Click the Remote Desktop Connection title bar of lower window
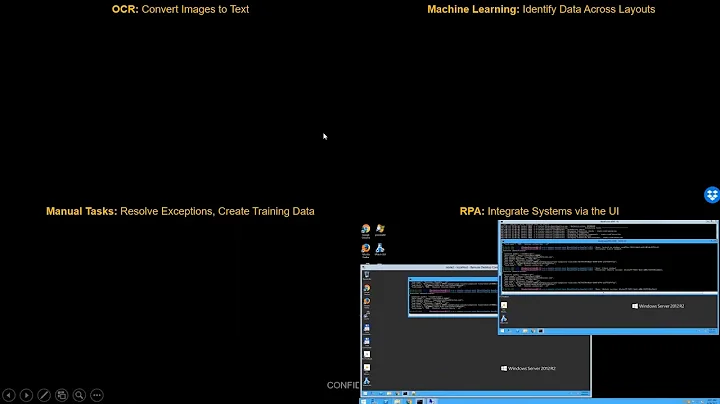The width and height of the screenshot is (720, 404). click(429, 267)
